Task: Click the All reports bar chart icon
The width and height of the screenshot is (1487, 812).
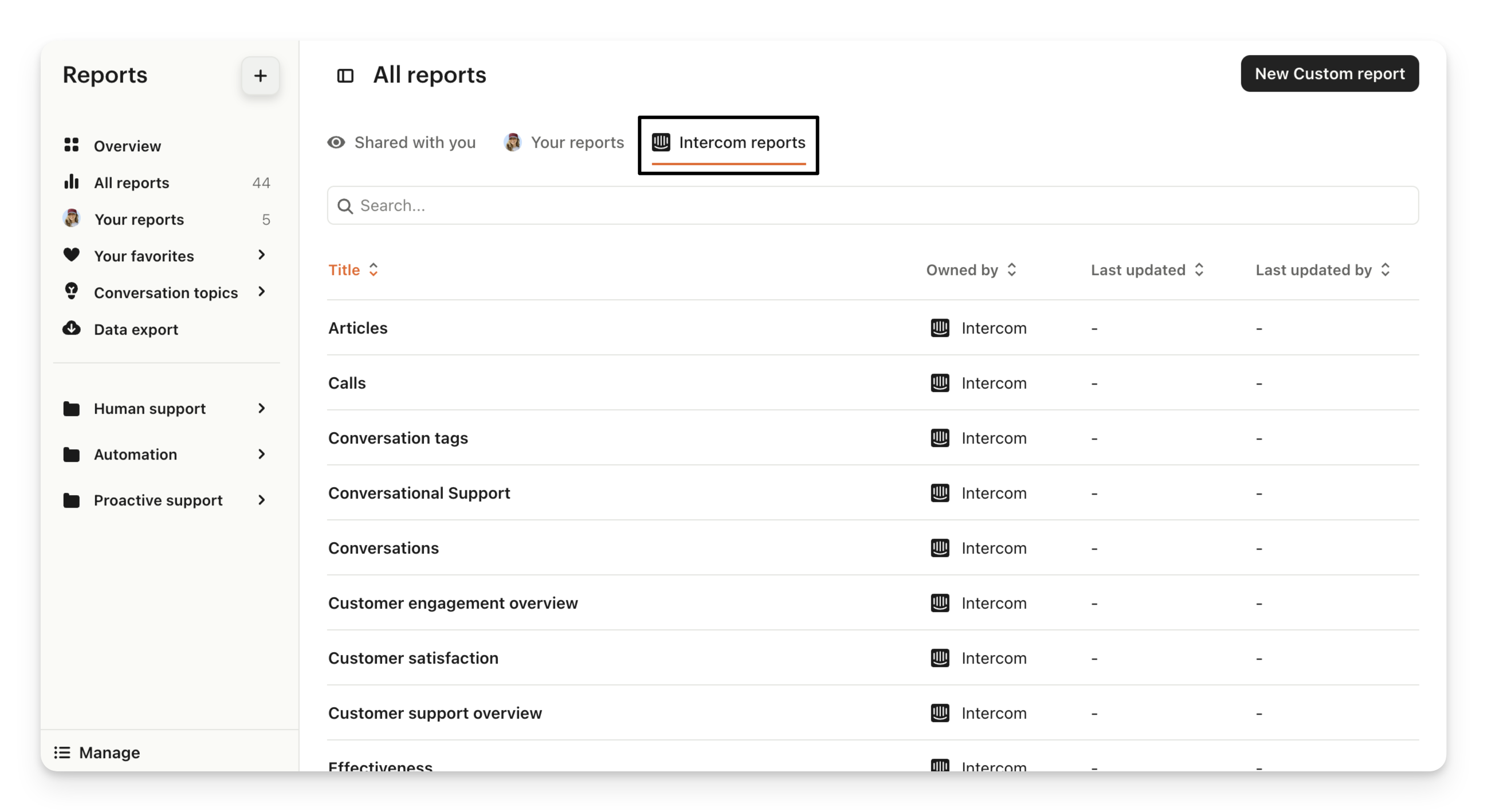Action: coord(71,182)
